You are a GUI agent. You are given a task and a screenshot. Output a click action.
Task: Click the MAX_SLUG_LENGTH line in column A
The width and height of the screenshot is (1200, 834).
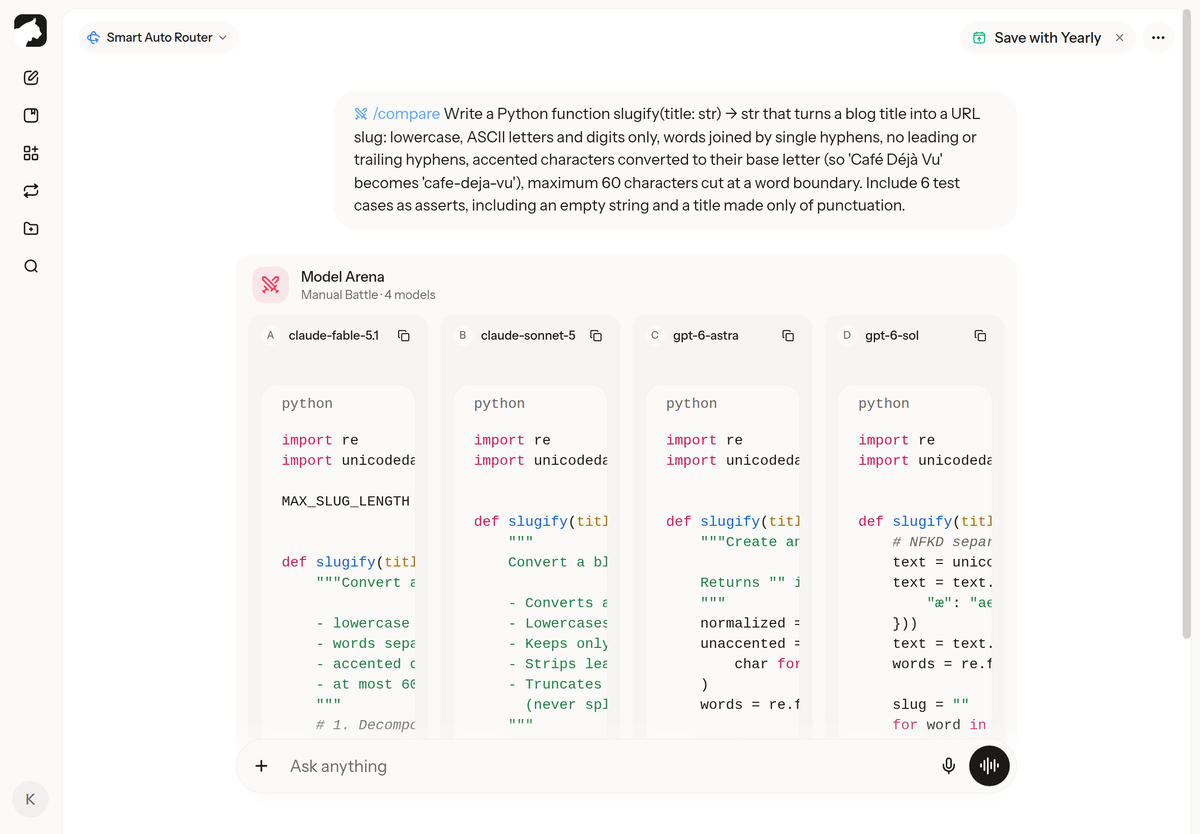click(346, 501)
